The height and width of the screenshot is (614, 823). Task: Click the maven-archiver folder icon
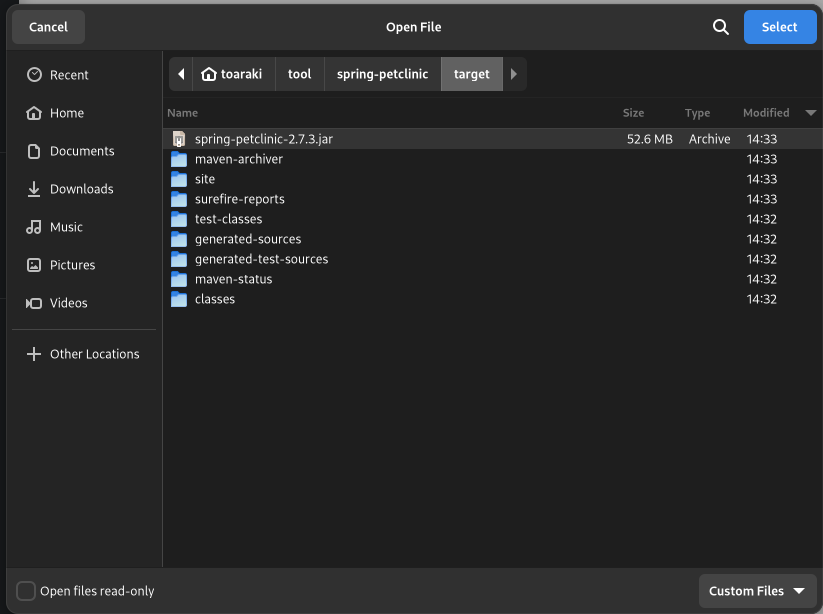[179, 159]
